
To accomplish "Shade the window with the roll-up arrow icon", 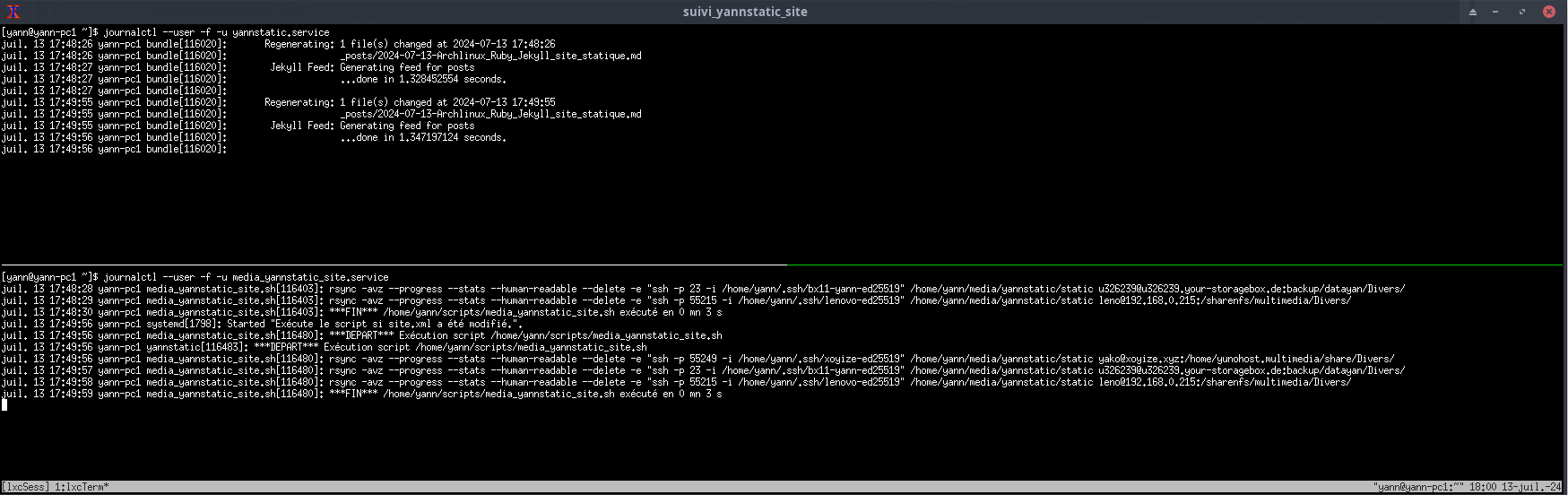I will coord(1473,12).
